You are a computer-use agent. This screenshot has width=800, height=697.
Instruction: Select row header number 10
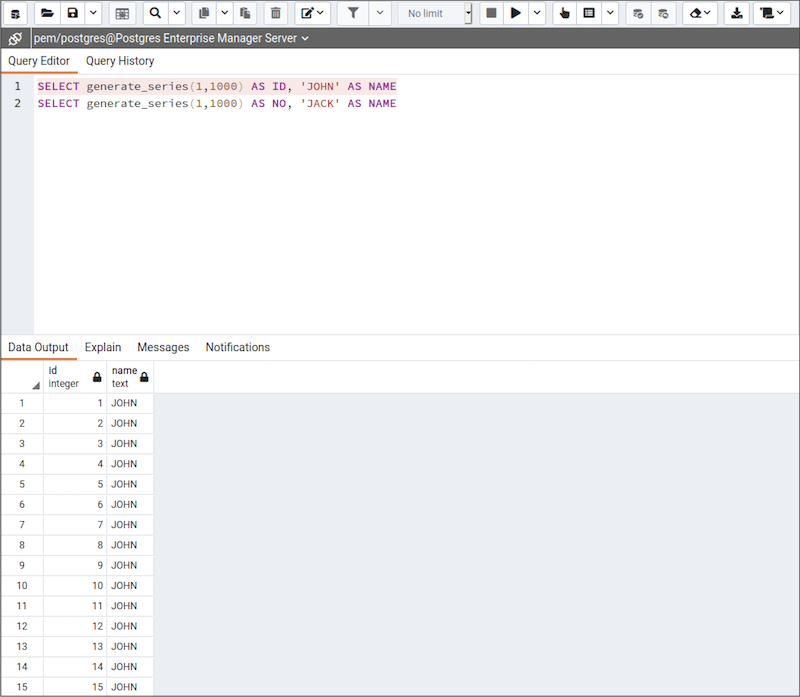[x=22, y=586]
